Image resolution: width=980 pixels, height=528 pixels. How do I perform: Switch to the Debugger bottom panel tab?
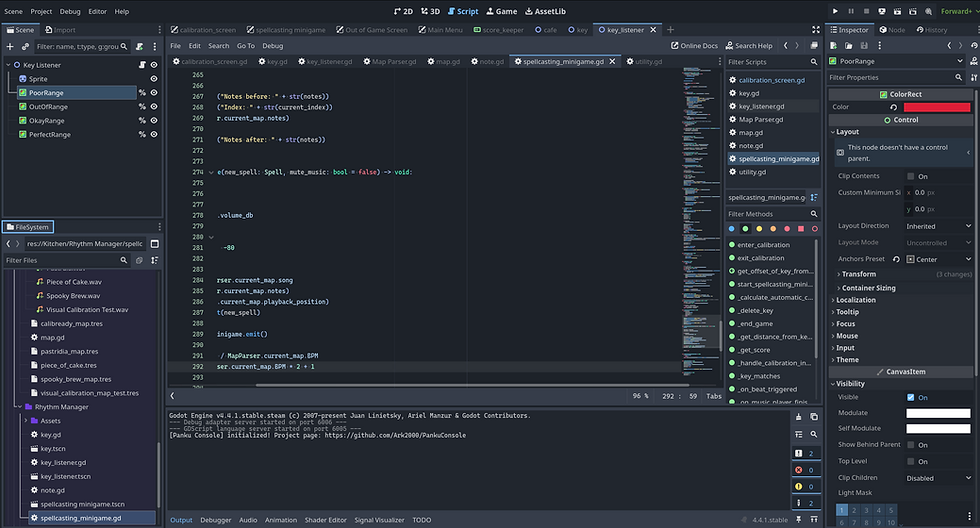(x=215, y=520)
